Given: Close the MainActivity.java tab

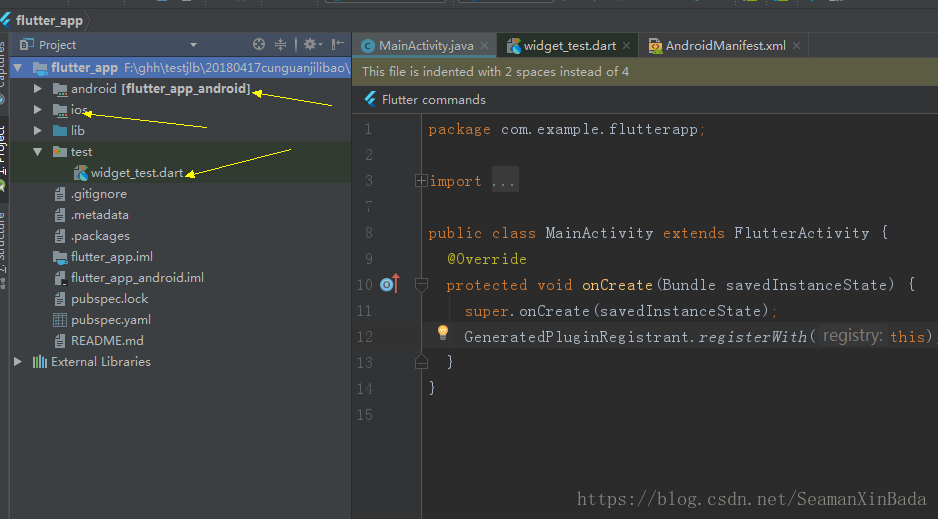Looking at the screenshot, I should click(x=485, y=45).
